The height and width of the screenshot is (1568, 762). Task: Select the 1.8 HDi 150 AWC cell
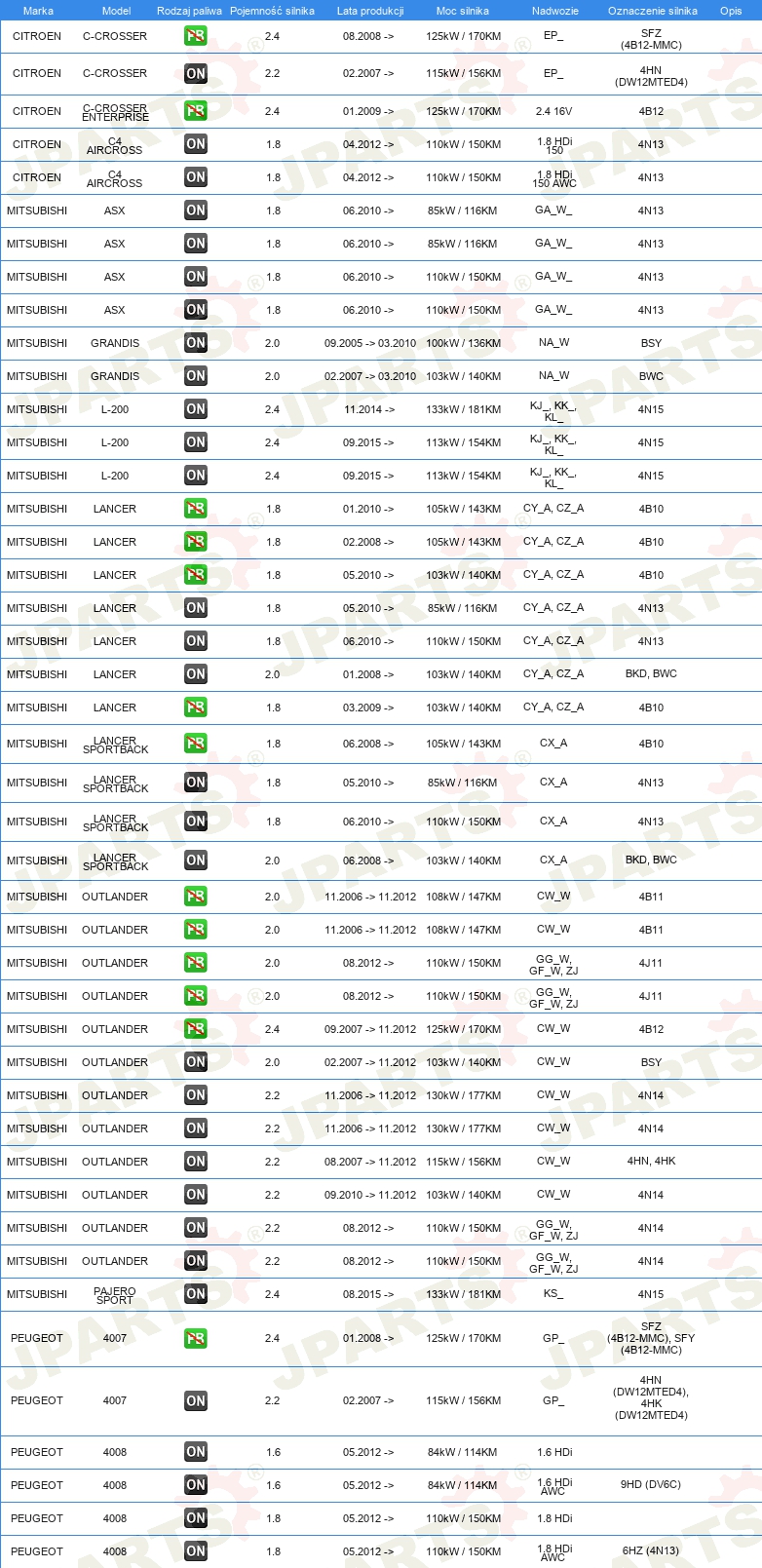[554, 177]
